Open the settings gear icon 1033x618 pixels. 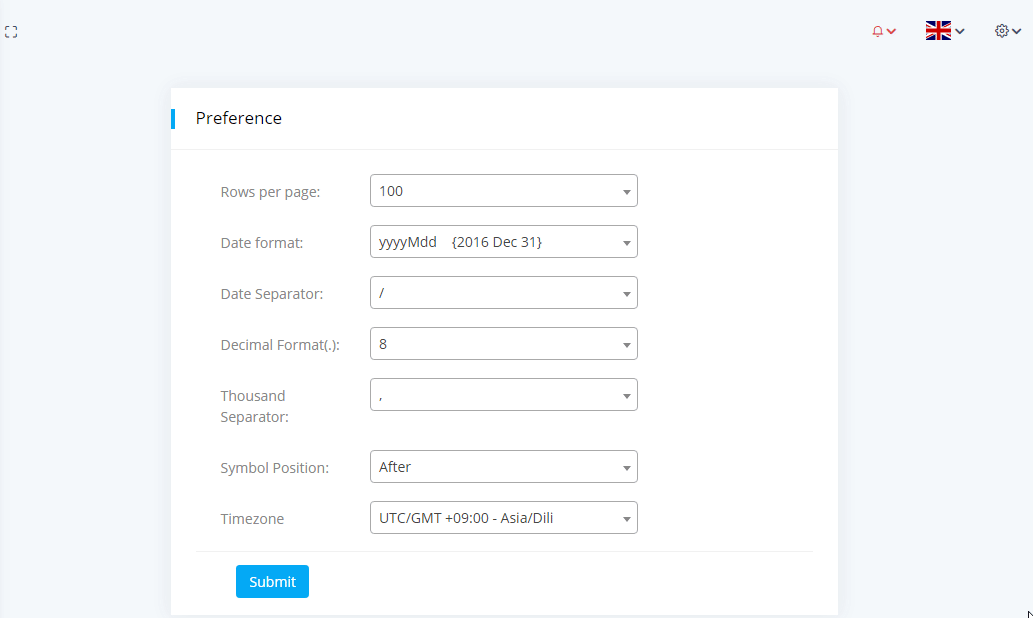[1001, 31]
